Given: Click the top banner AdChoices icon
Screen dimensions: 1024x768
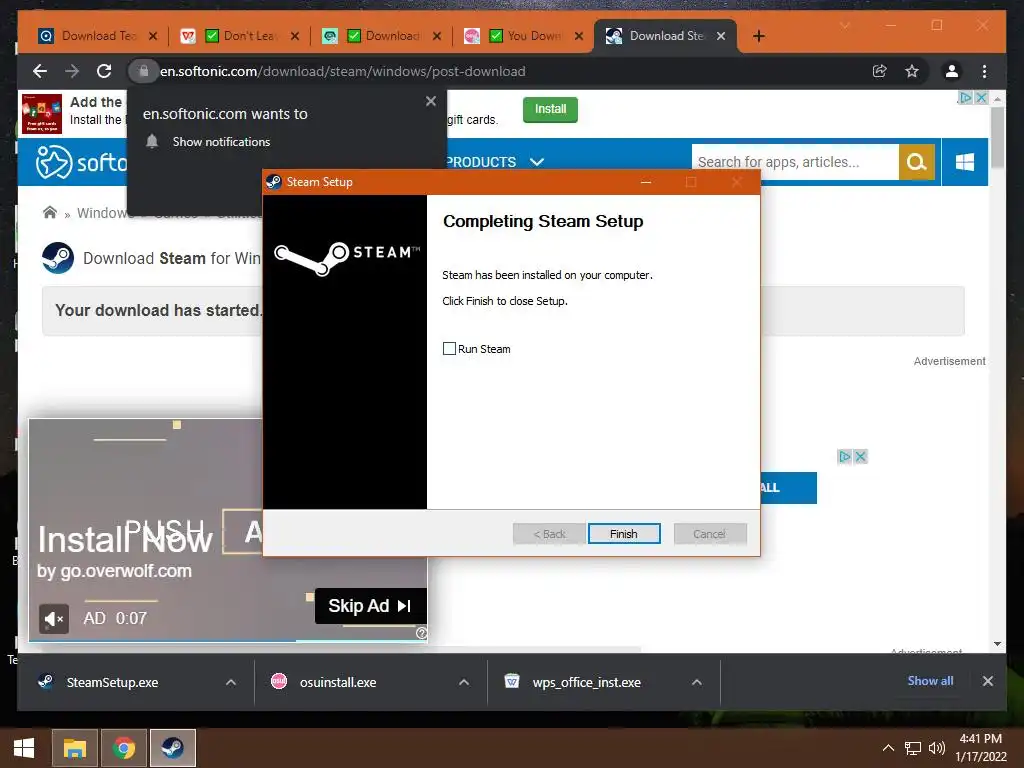Looking at the screenshot, I should (x=965, y=98).
